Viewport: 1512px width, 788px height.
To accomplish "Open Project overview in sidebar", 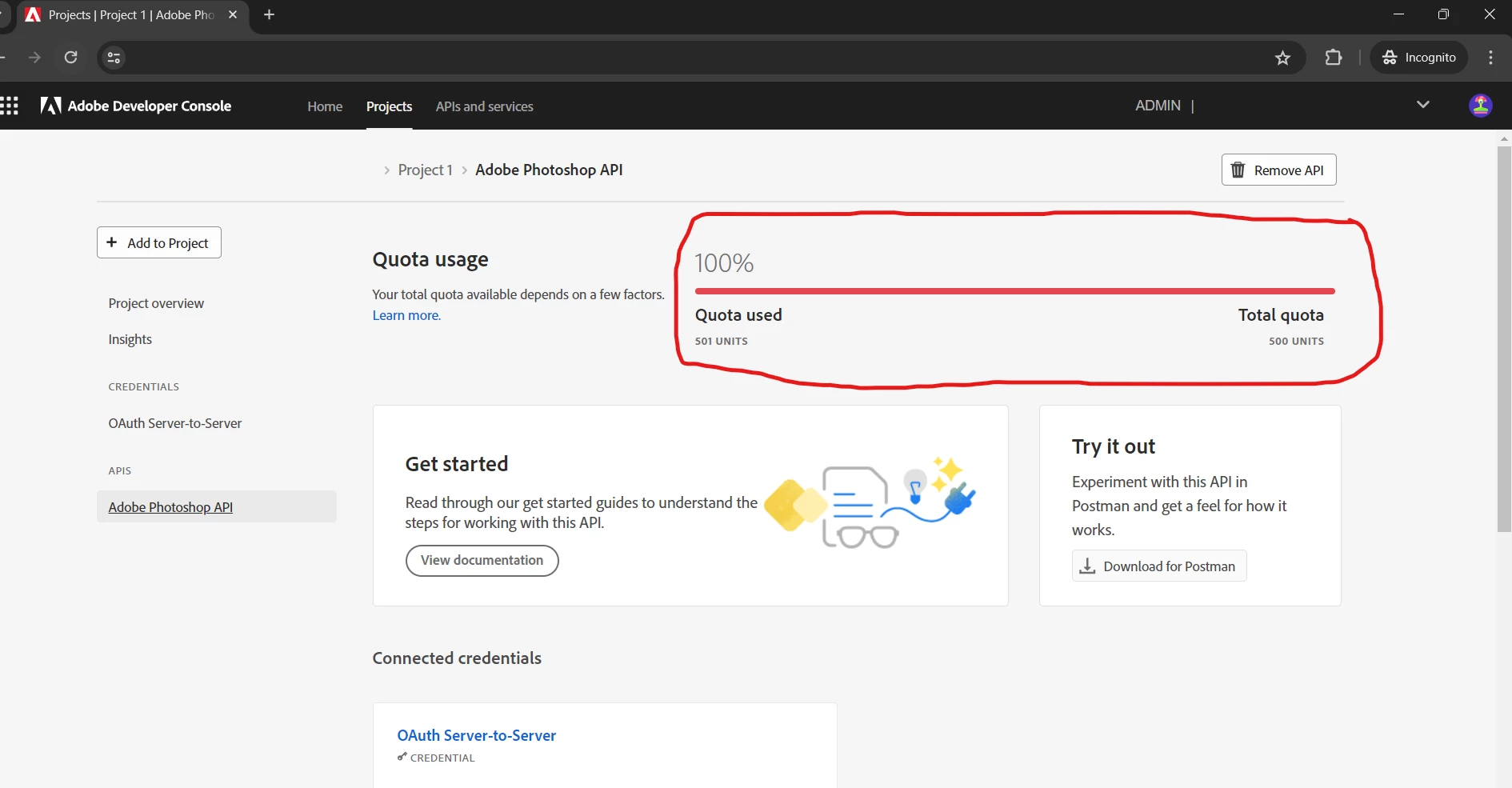I will pyautogui.click(x=156, y=303).
